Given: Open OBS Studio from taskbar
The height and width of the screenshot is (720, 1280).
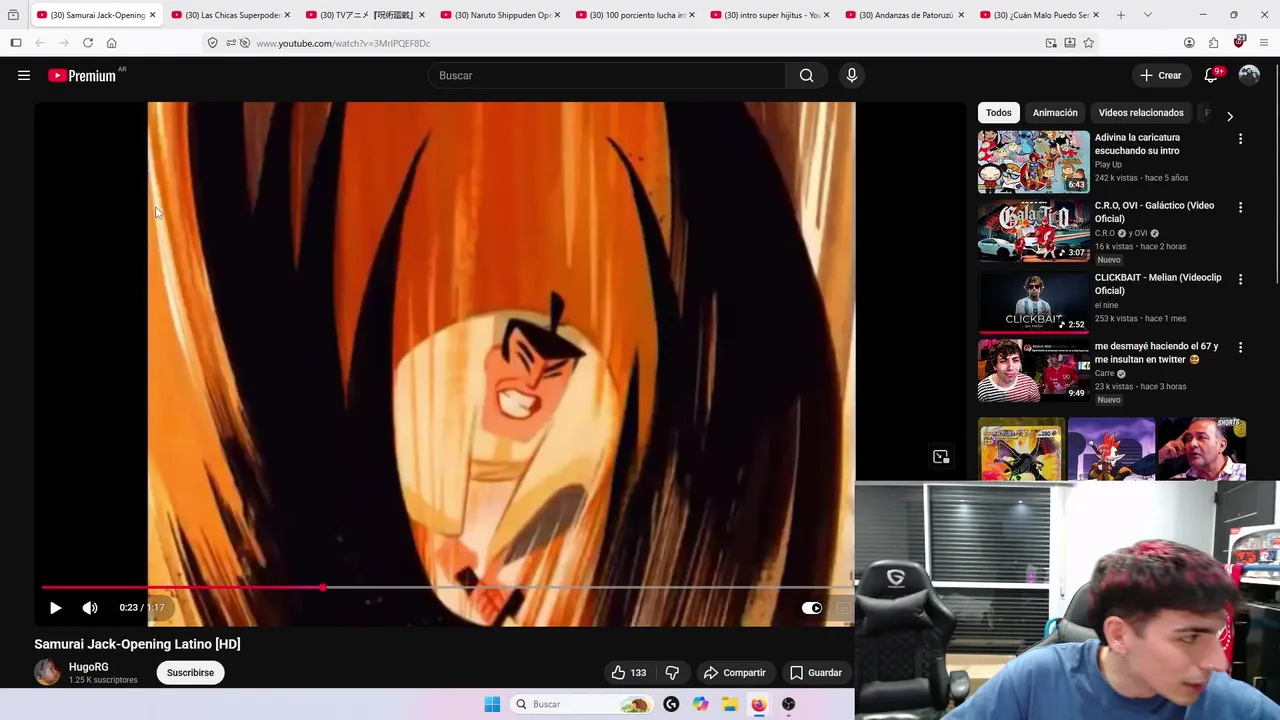Looking at the screenshot, I should pos(788,704).
